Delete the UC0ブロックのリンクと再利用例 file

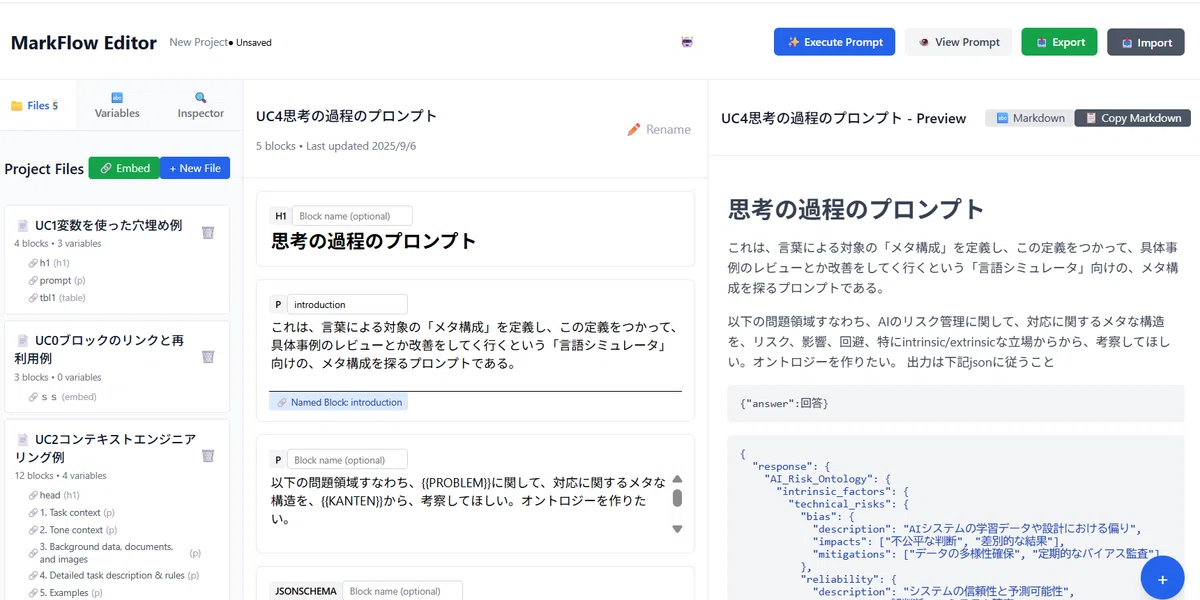[207, 356]
